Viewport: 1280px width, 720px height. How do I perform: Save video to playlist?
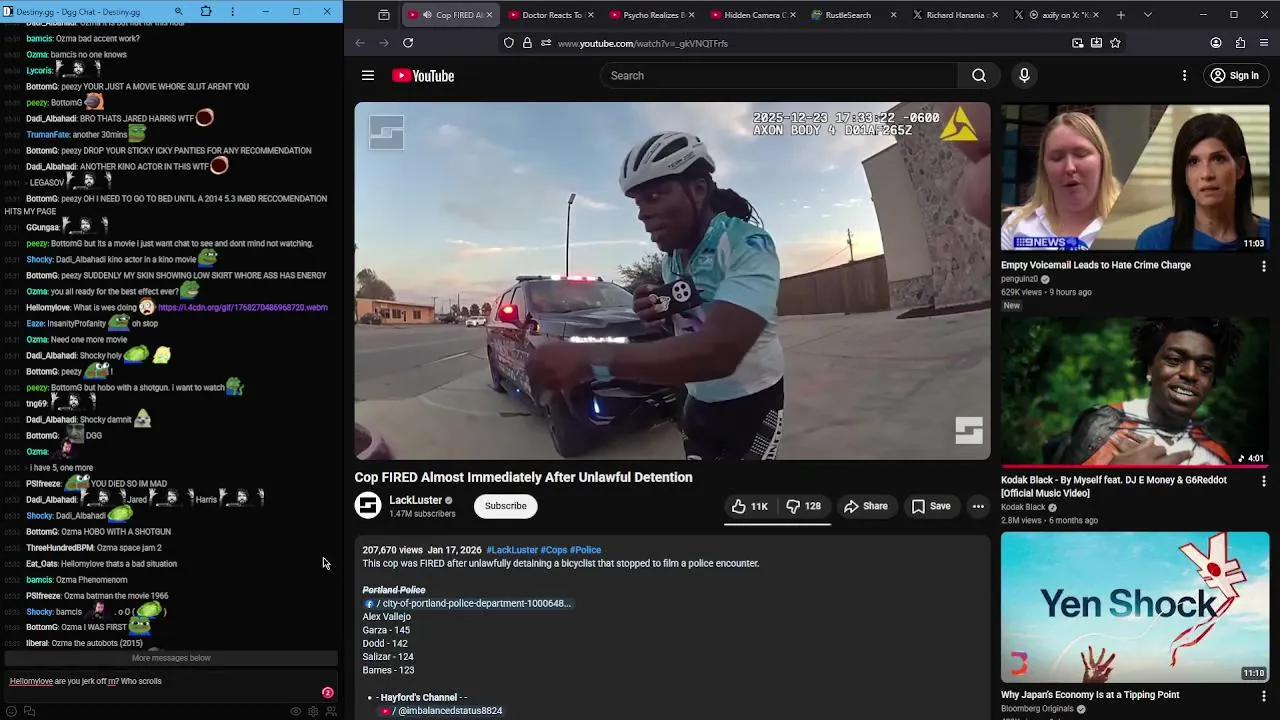[x=931, y=506]
